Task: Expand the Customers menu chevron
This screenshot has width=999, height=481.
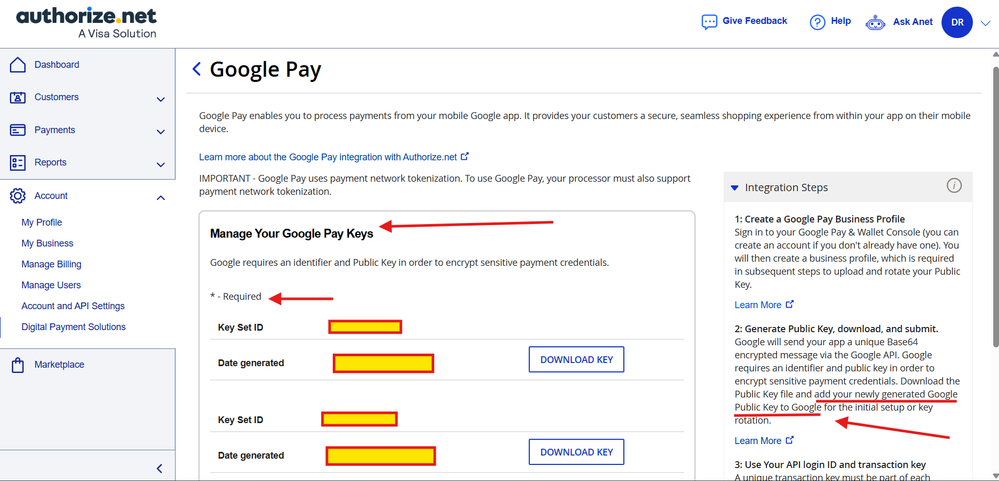Action: [x=161, y=99]
